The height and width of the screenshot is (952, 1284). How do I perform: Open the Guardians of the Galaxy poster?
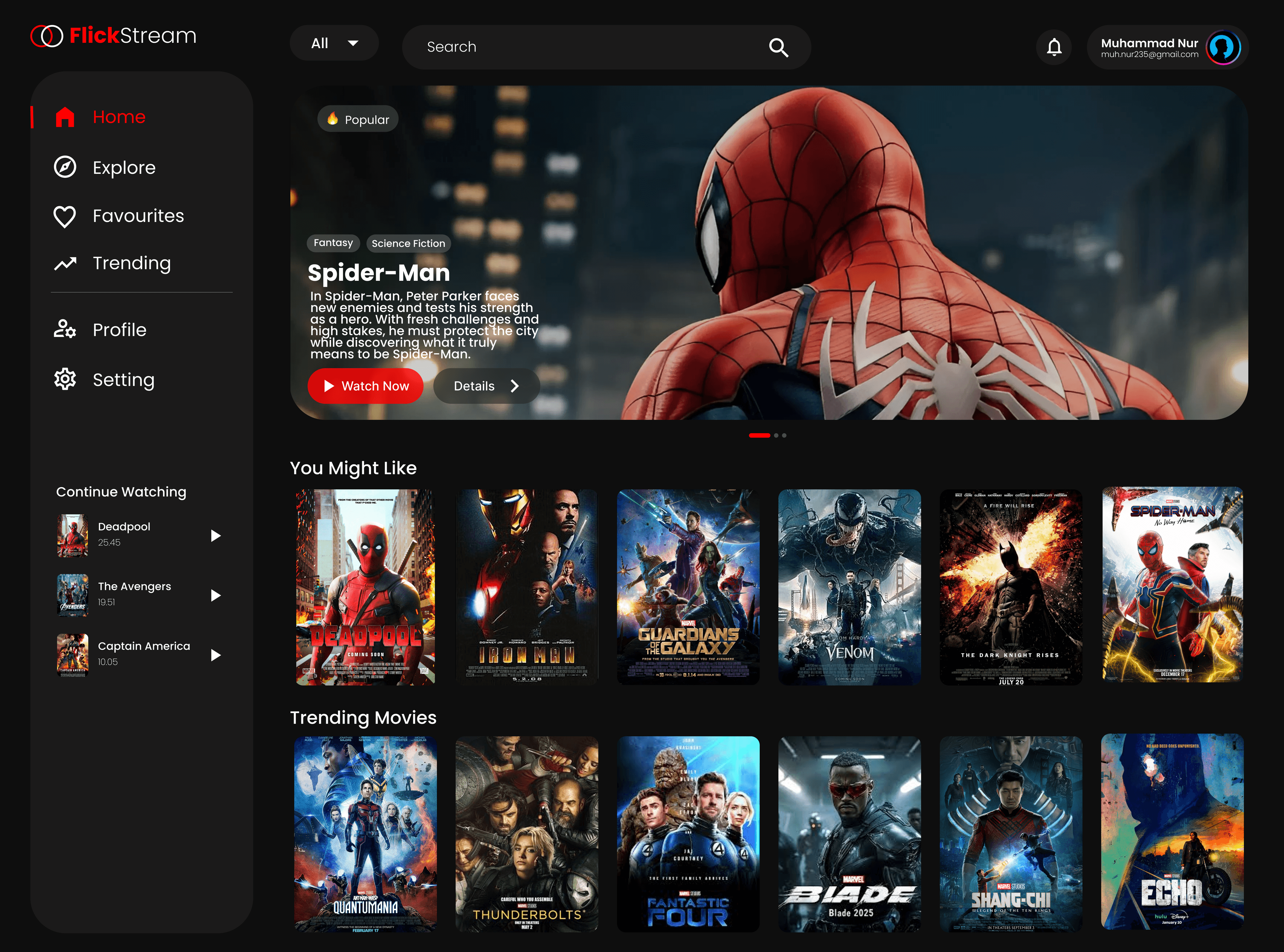coord(688,587)
